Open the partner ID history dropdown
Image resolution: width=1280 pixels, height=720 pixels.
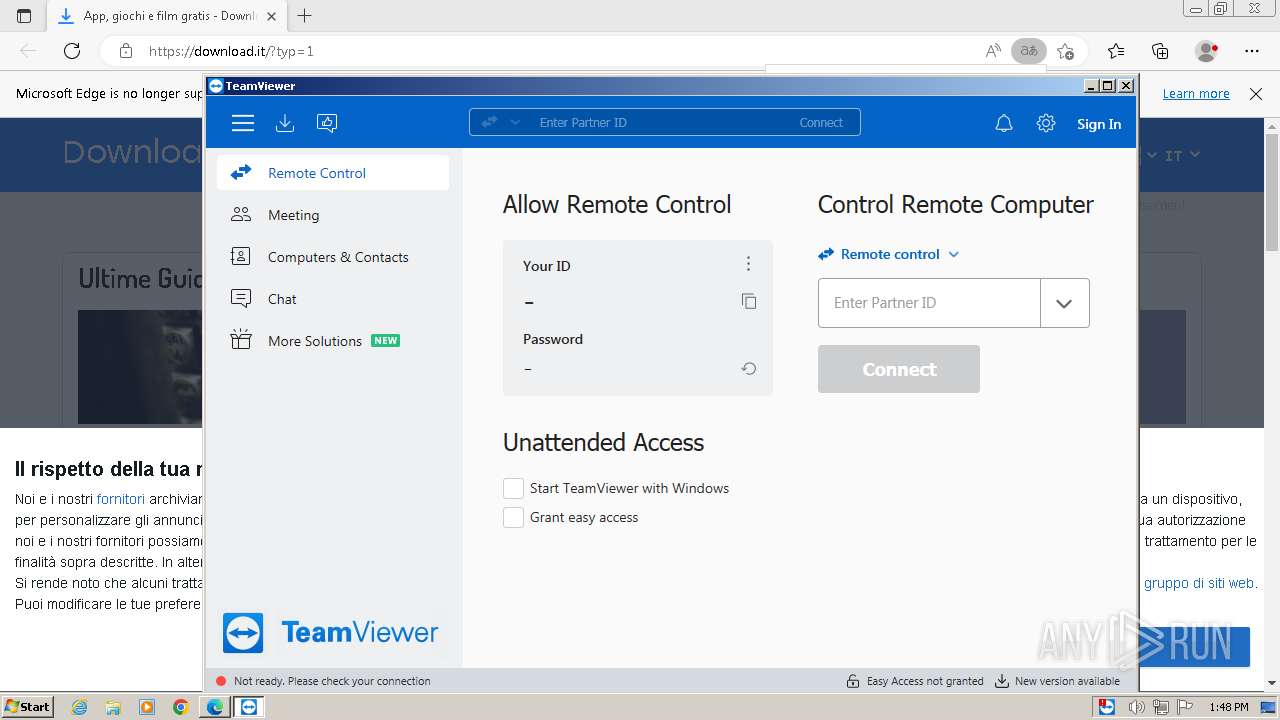point(1064,303)
